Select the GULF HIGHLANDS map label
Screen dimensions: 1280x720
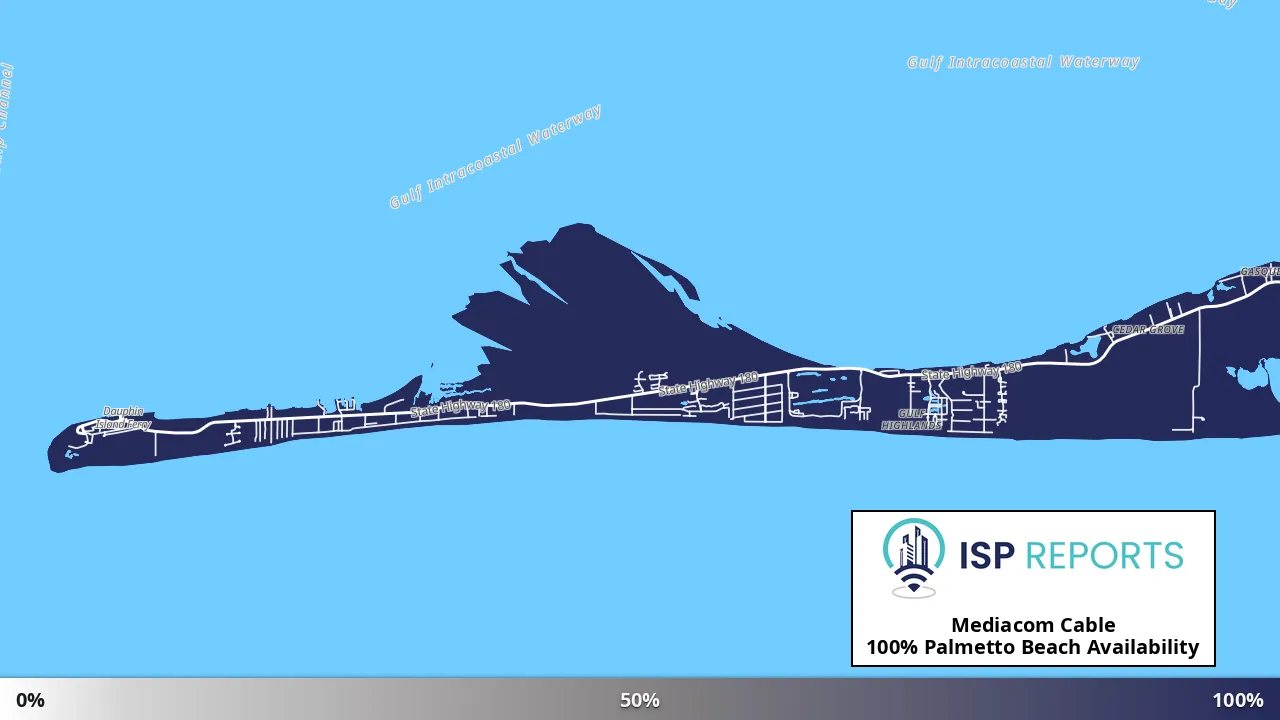[911, 419]
